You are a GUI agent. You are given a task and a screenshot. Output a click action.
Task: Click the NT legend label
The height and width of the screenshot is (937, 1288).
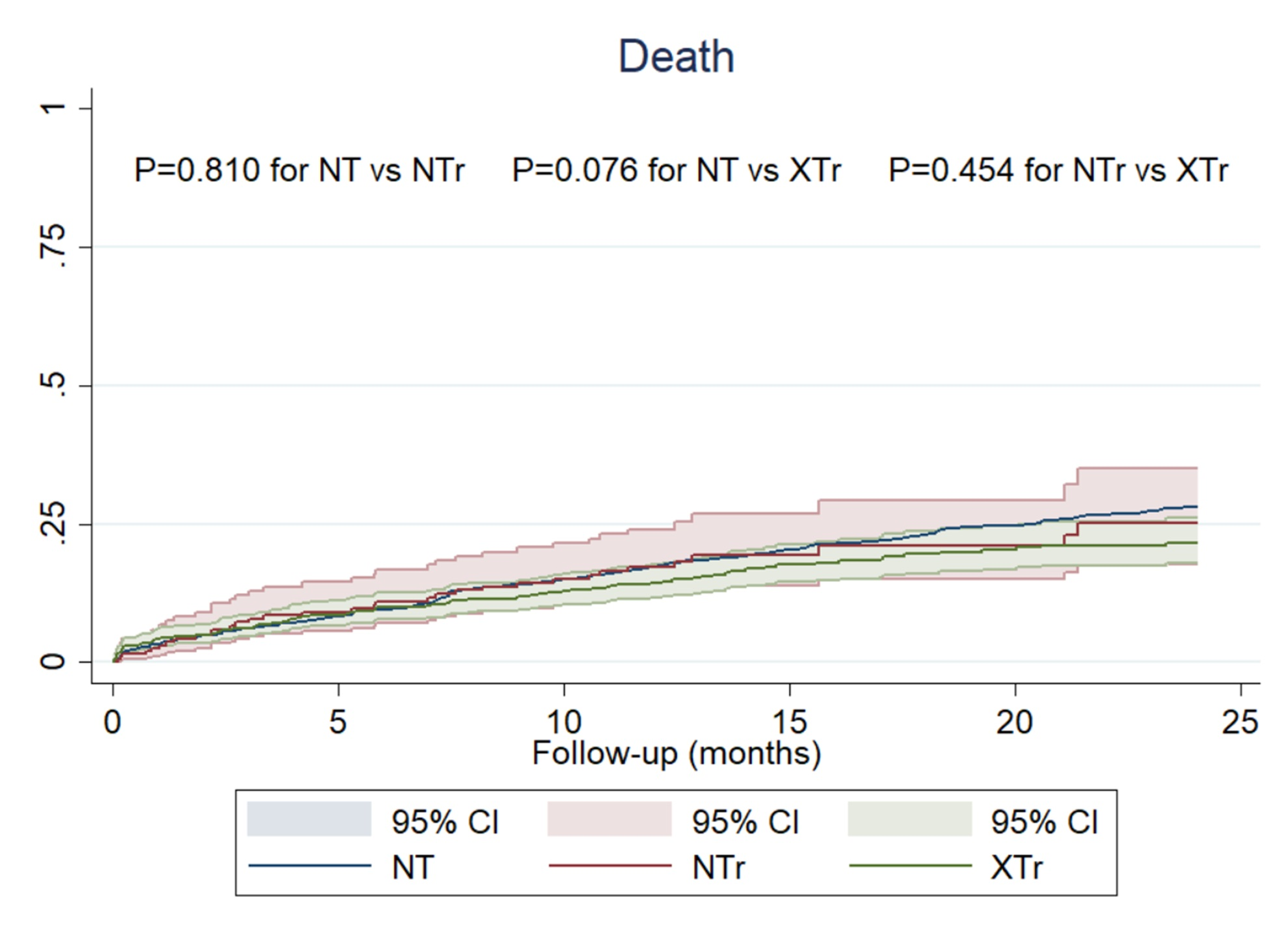click(x=412, y=867)
